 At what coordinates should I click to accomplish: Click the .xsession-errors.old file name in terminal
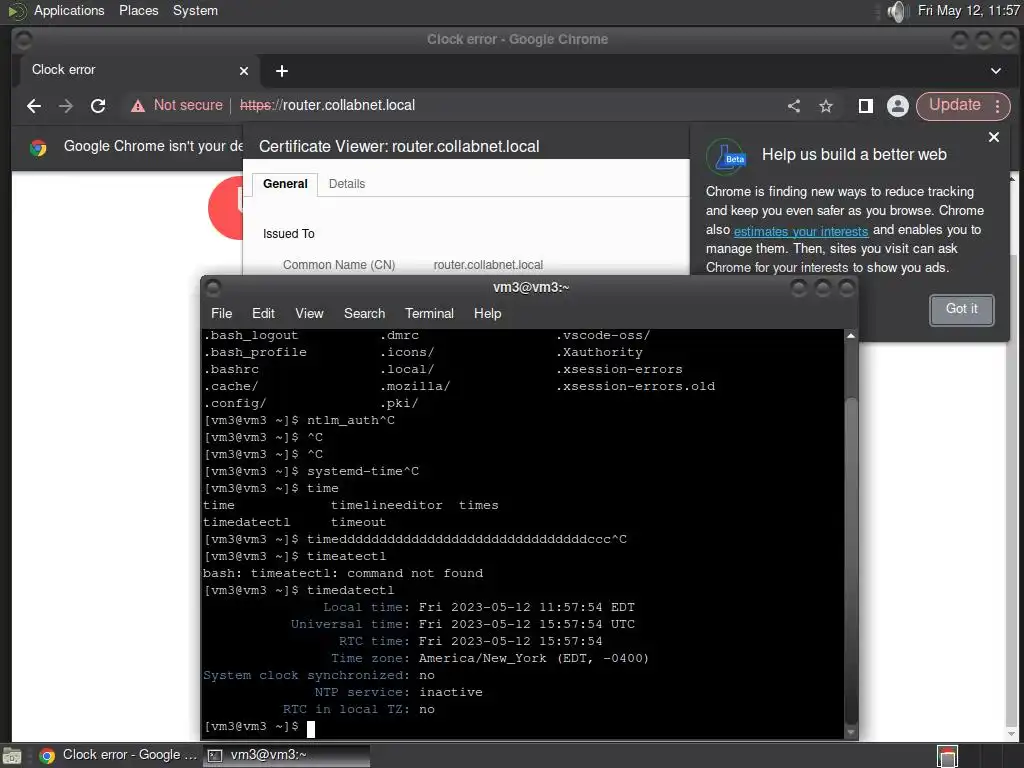[x=635, y=387]
